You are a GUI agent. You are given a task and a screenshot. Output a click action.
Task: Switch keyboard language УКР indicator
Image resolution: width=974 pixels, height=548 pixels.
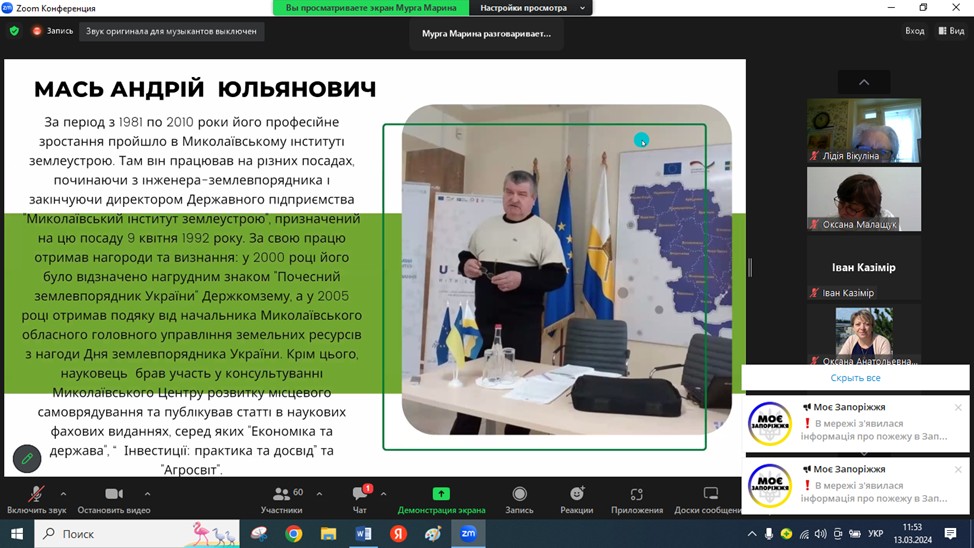coord(876,534)
